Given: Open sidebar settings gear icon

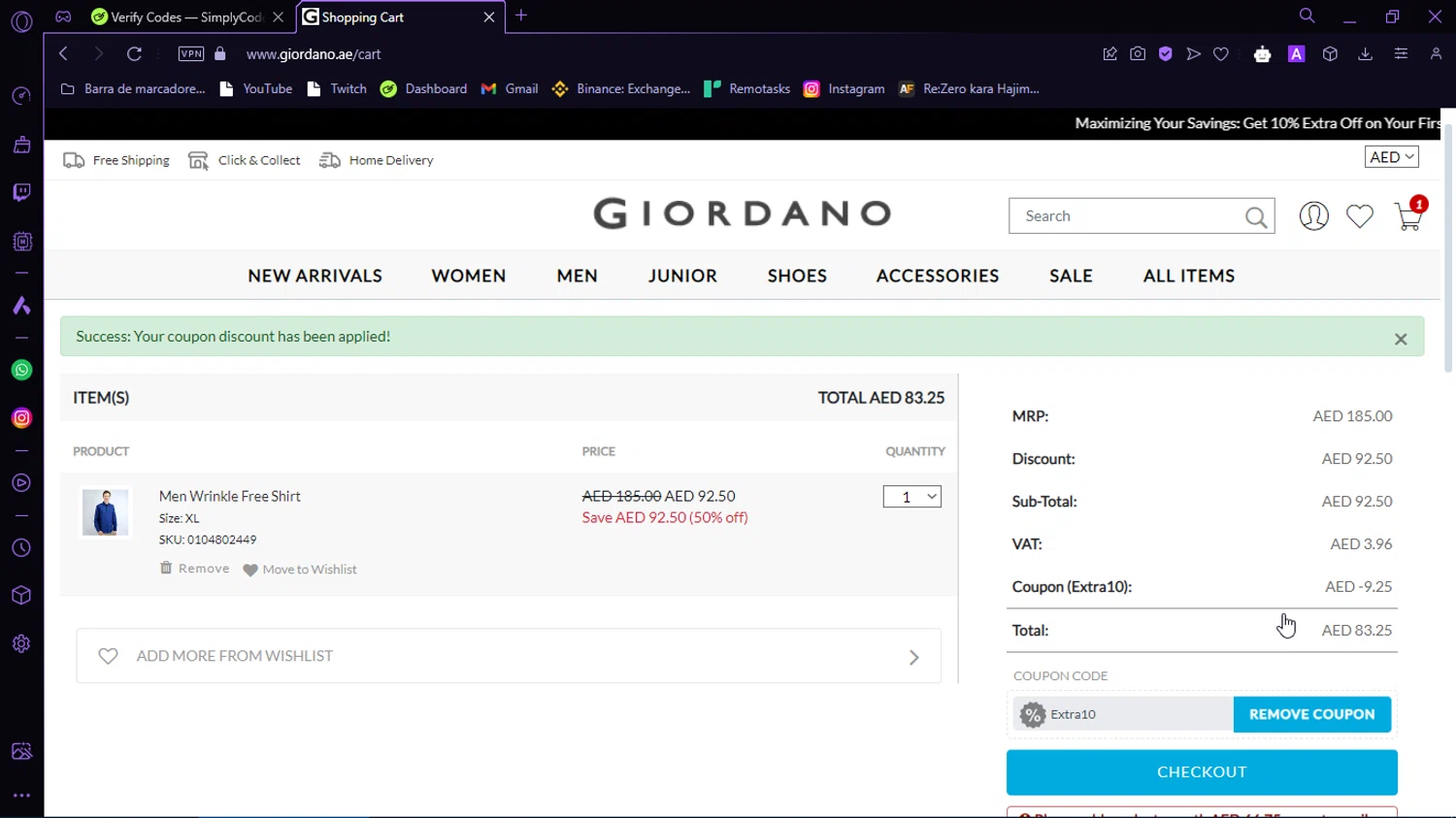Looking at the screenshot, I should pos(21,643).
